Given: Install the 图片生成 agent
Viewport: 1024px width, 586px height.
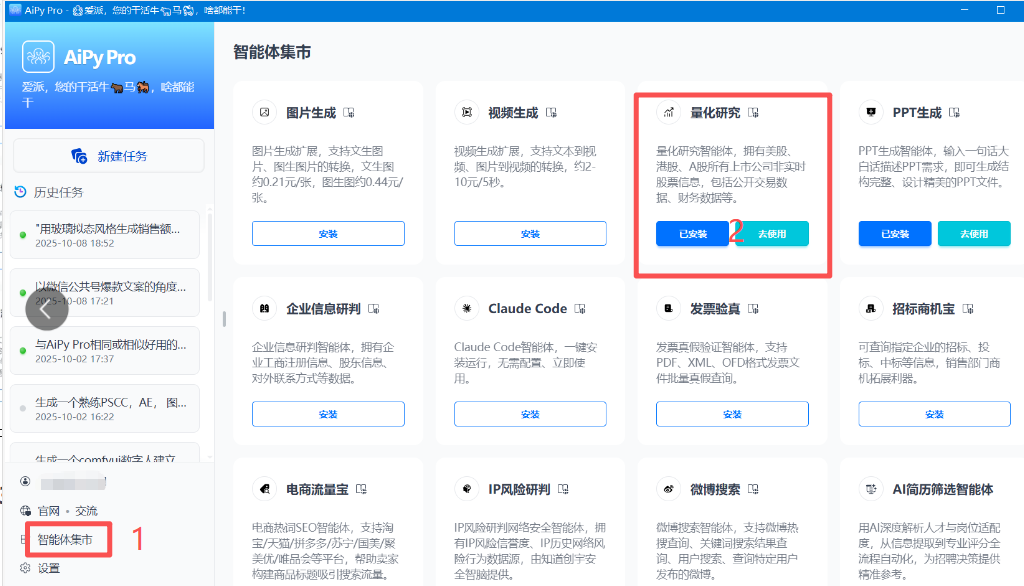Looking at the screenshot, I should point(328,234).
